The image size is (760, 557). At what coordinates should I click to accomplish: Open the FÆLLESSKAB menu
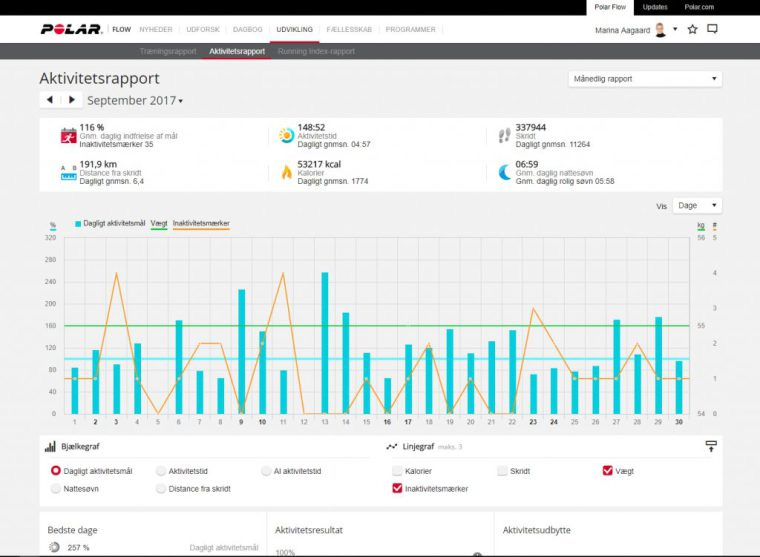349,29
